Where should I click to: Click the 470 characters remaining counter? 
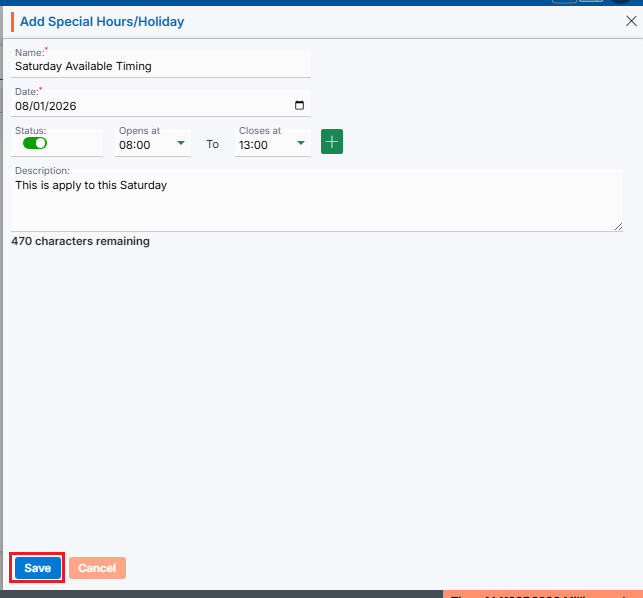pyautogui.click(x=80, y=241)
